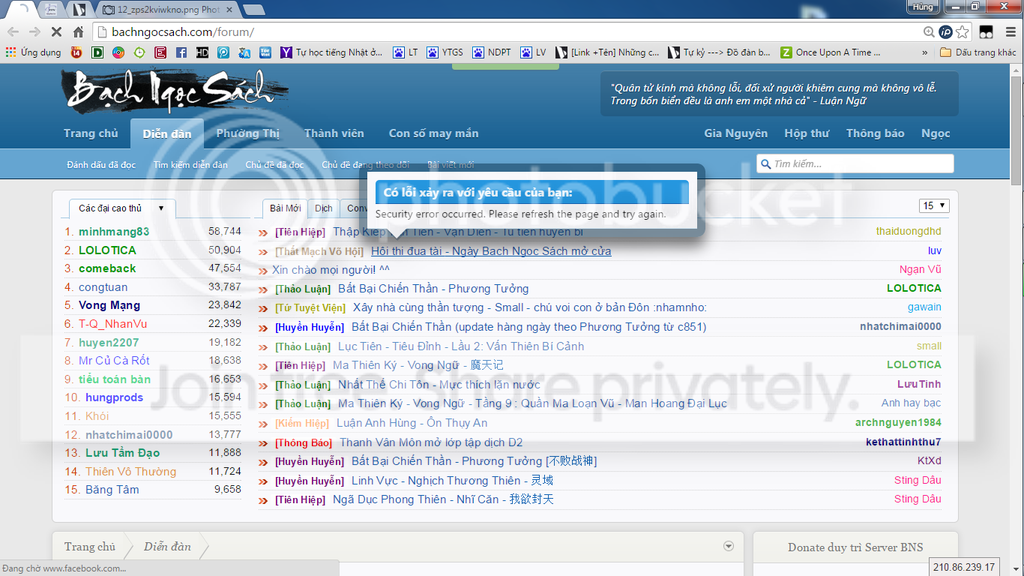Open the 15 items count dropdown
This screenshot has width=1024, height=576.
click(x=934, y=206)
